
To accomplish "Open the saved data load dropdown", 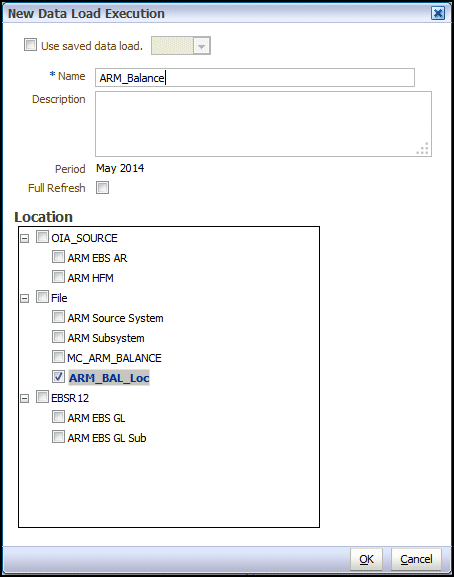I will tap(201, 46).
